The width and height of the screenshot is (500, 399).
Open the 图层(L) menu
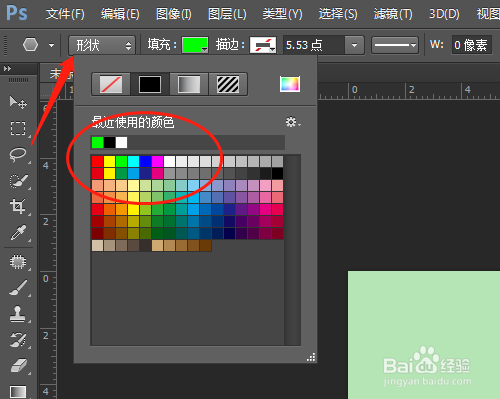pos(227,14)
